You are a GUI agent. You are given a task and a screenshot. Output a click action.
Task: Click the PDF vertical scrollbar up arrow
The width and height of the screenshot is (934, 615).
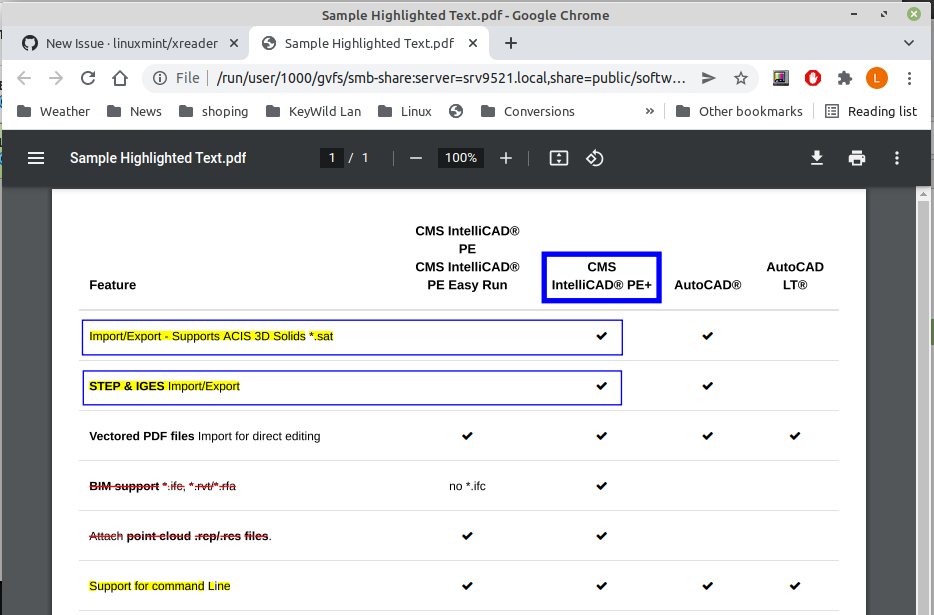[x=923, y=194]
